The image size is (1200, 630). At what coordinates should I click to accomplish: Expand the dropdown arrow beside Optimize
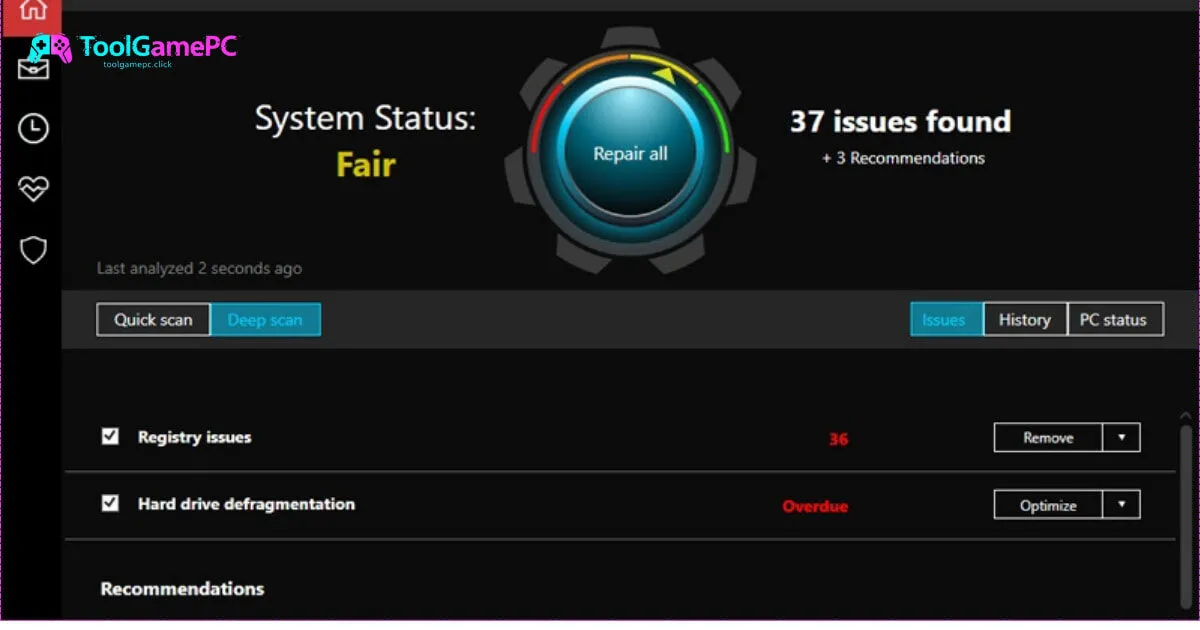[1121, 506]
